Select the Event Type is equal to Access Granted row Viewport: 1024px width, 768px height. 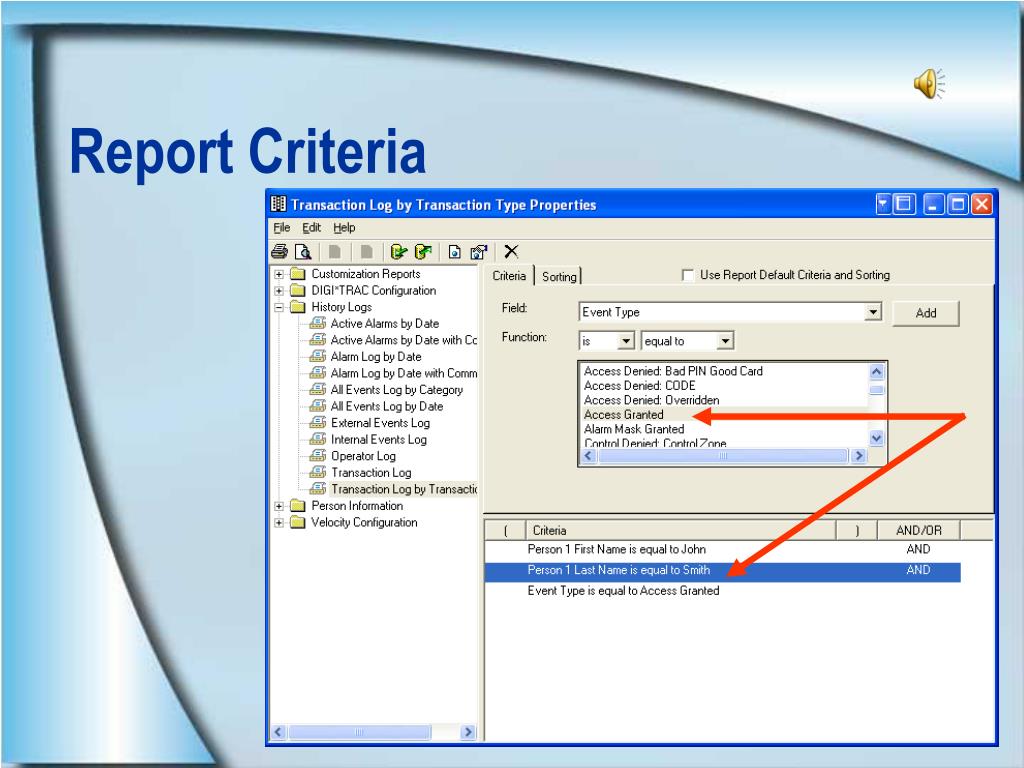coord(722,591)
